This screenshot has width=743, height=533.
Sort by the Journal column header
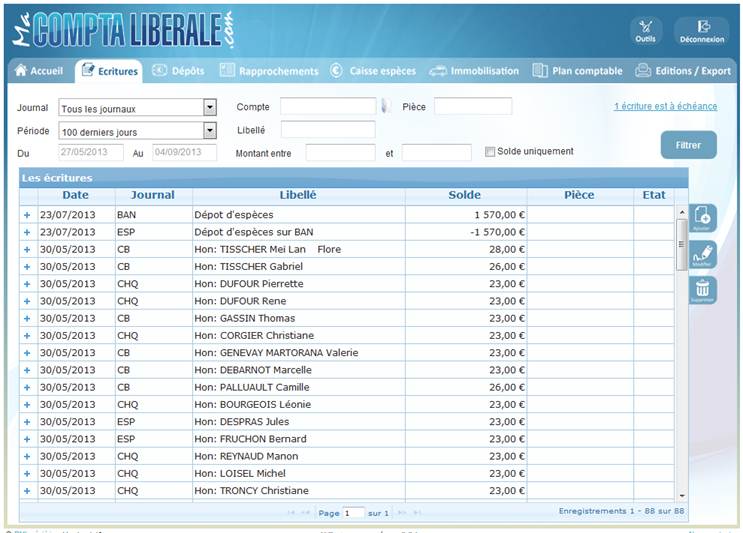pos(153,195)
